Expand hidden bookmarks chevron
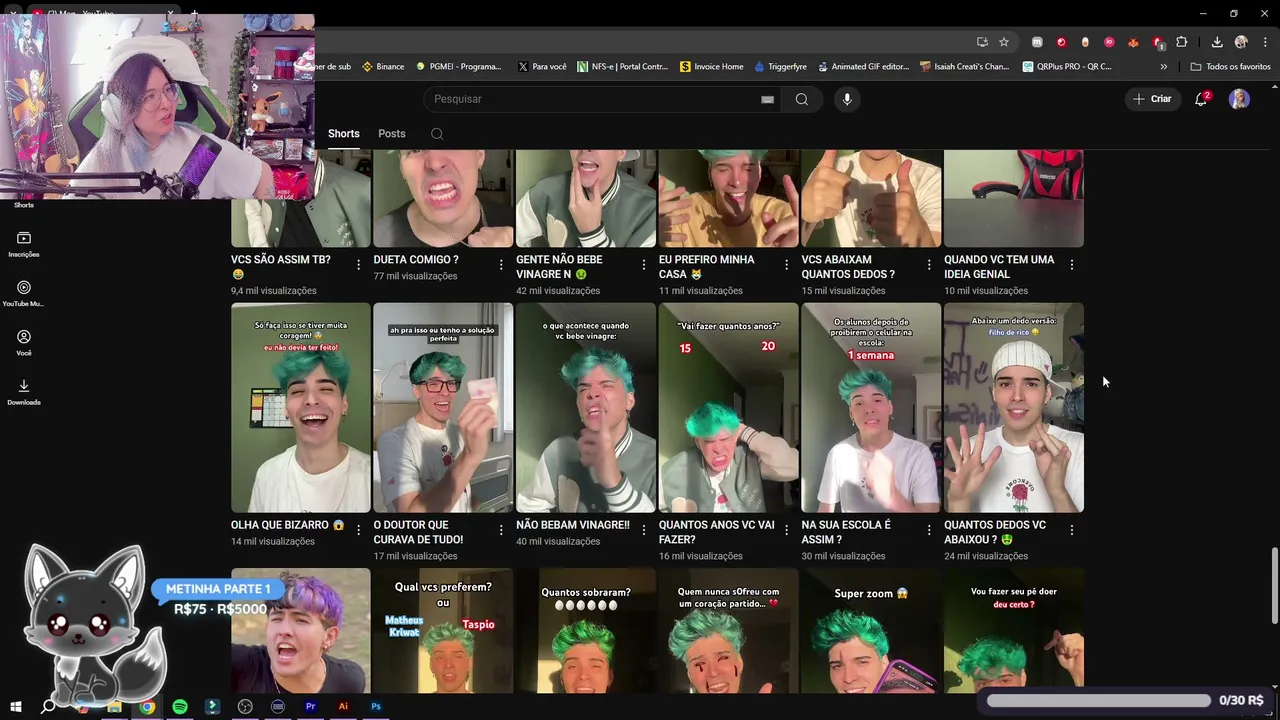Screen dimensions: 1280x720 [x=1163, y=67]
